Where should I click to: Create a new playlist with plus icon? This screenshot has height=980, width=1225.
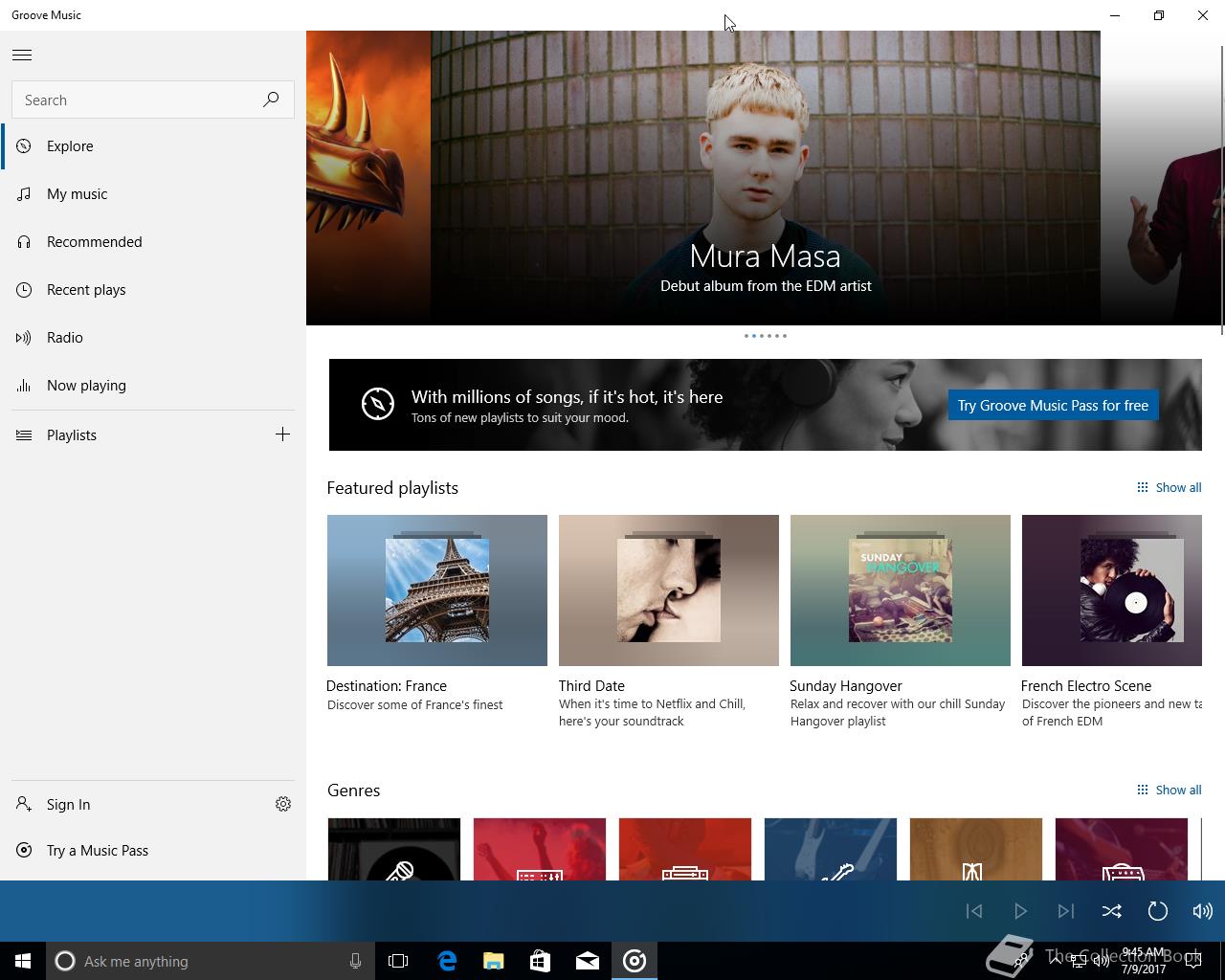(x=282, y=434)
